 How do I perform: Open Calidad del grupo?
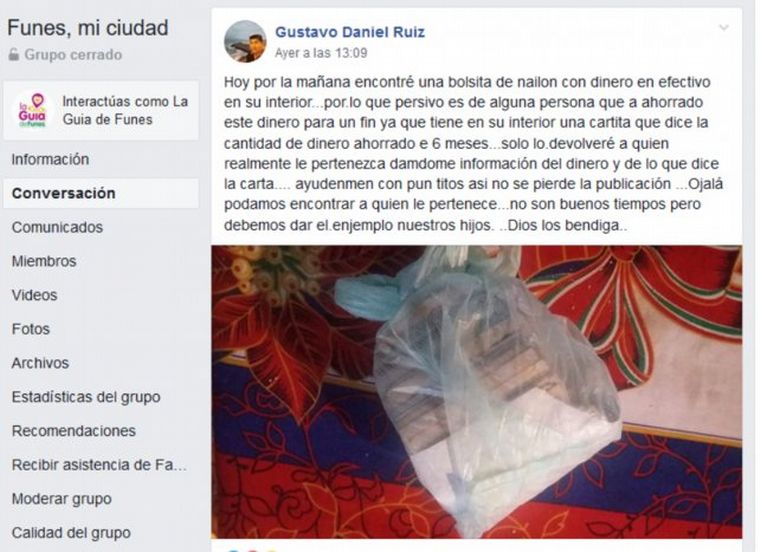point(71,533)
